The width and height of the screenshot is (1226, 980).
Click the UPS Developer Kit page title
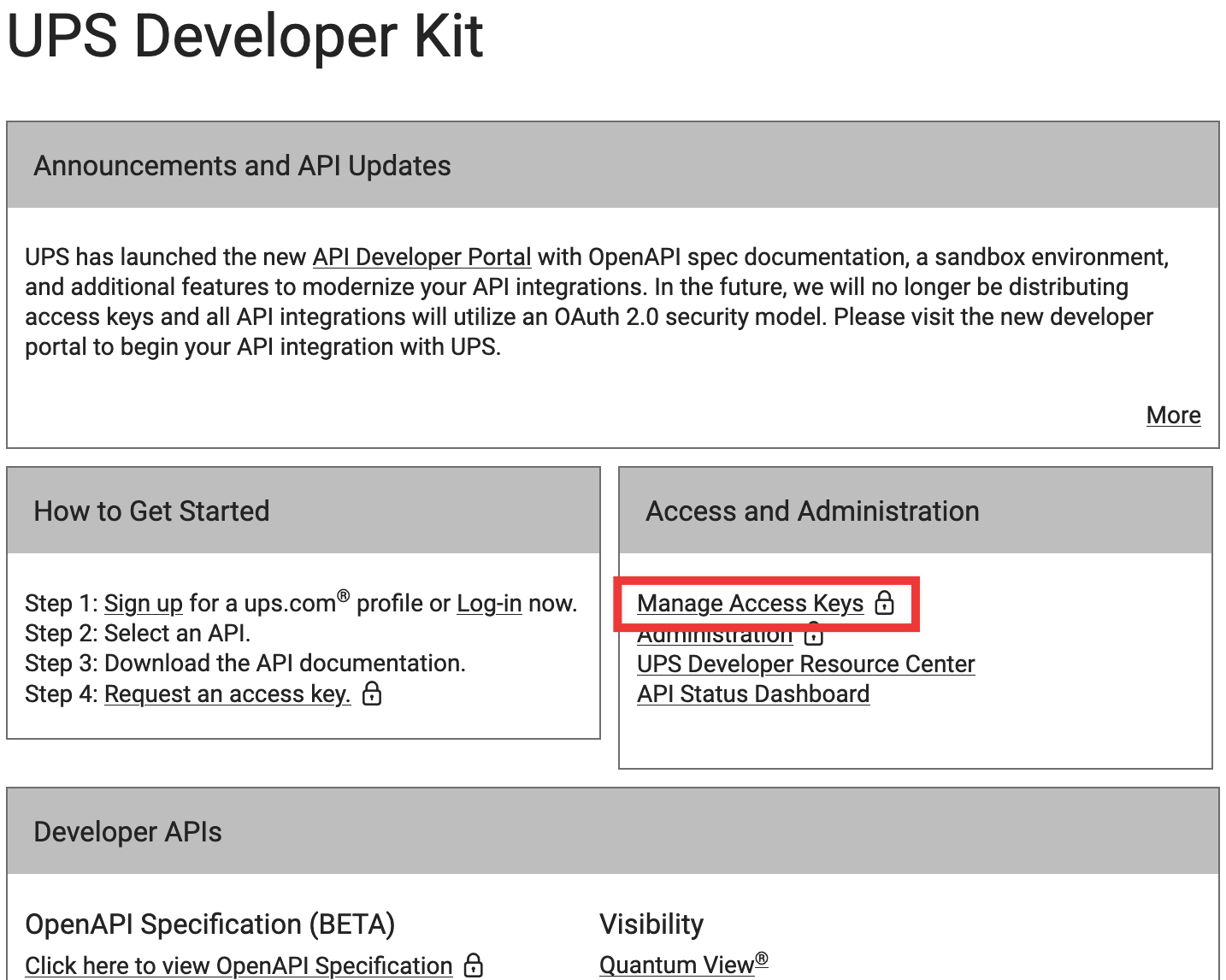coord(245,36)
